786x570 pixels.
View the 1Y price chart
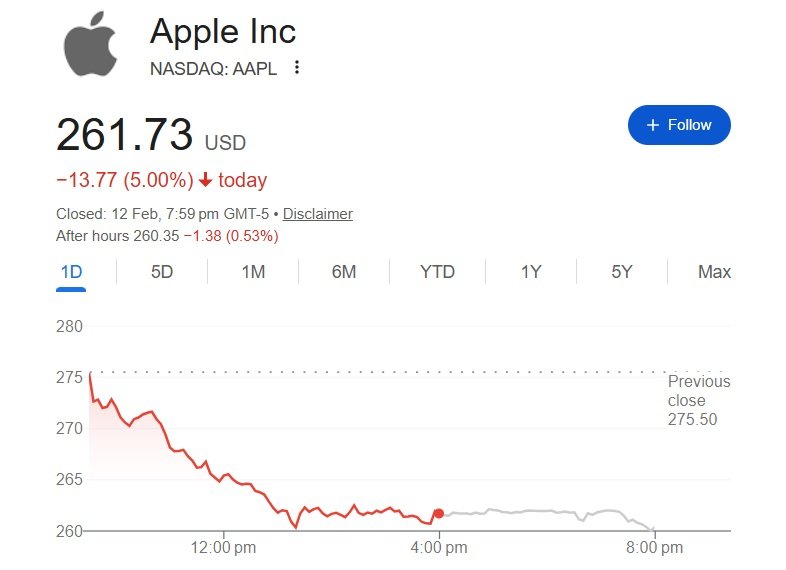click(x=531, y=272)
